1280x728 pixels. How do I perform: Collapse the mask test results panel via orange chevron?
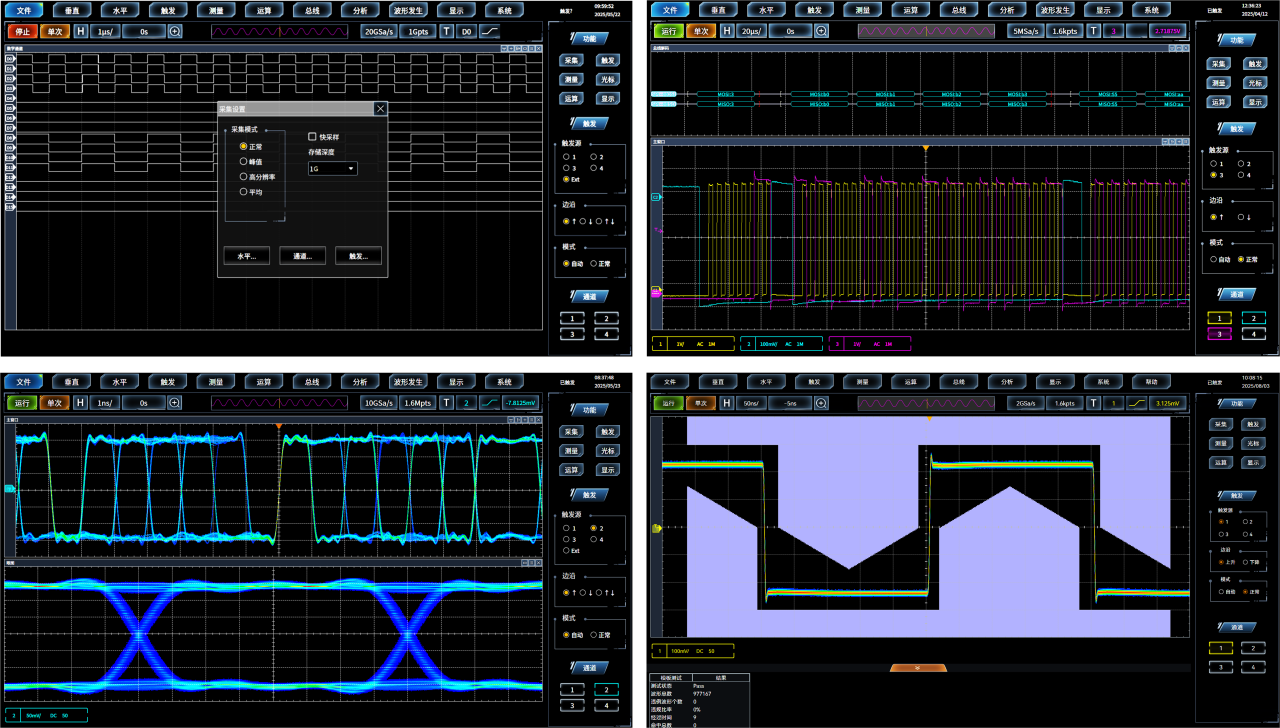coord(918,667)
